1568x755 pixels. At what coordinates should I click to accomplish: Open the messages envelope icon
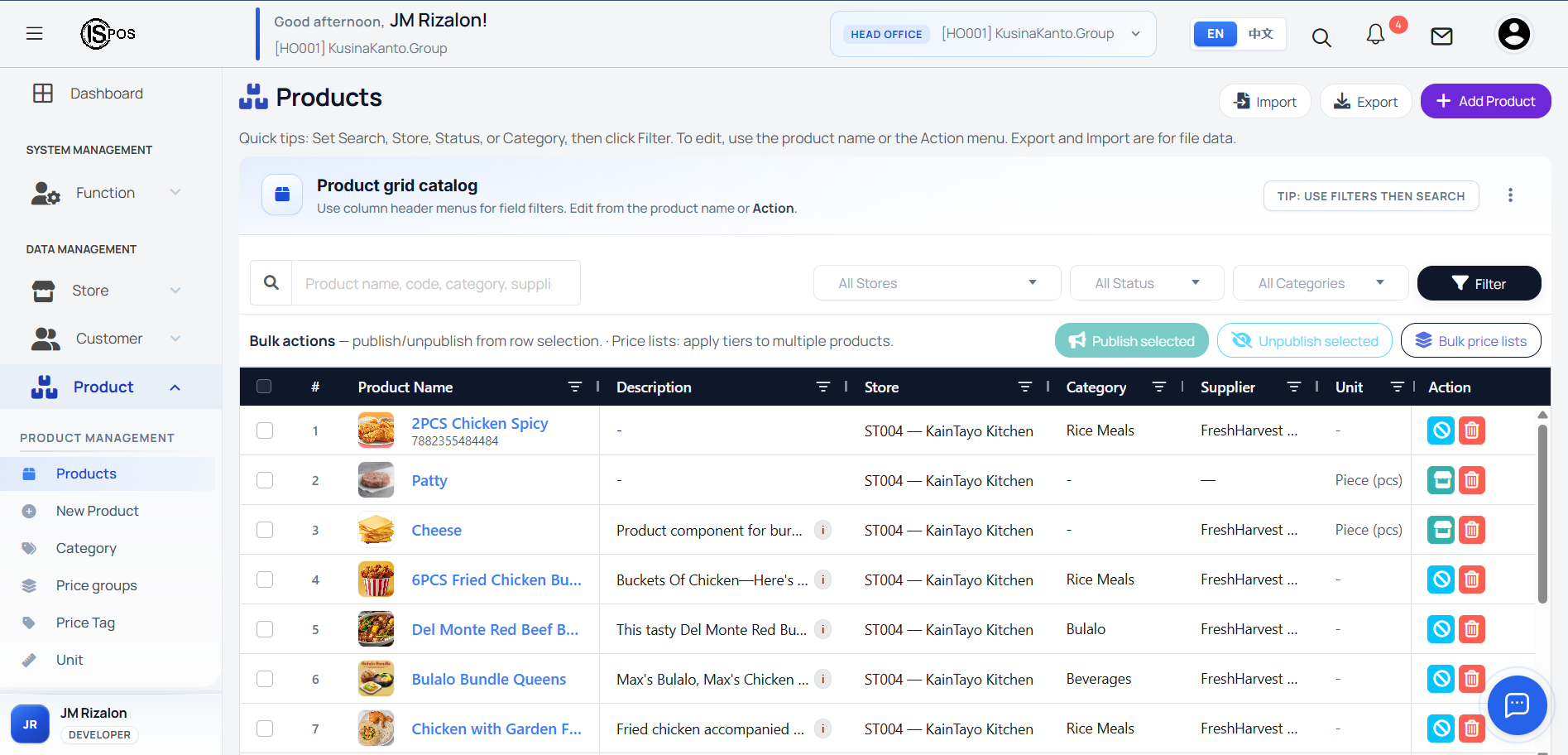(1442, 36)
